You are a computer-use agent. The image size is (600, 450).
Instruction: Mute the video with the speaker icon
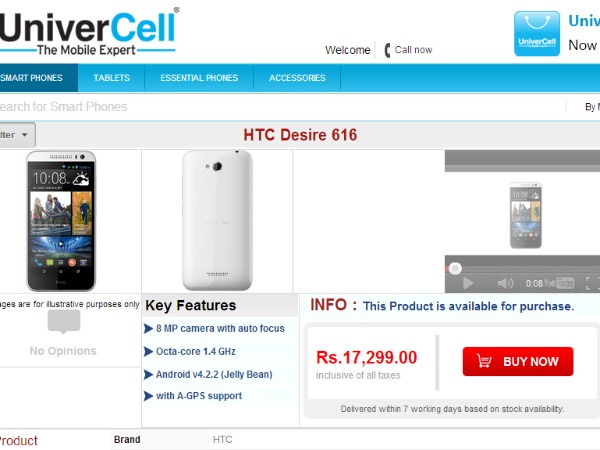click(x=505, y=284)
